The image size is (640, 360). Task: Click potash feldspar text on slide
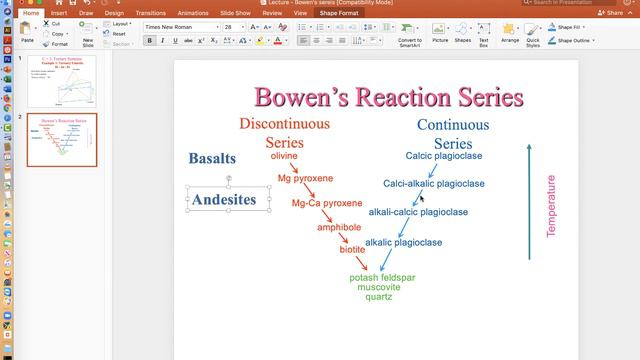[x=382, y=278]
